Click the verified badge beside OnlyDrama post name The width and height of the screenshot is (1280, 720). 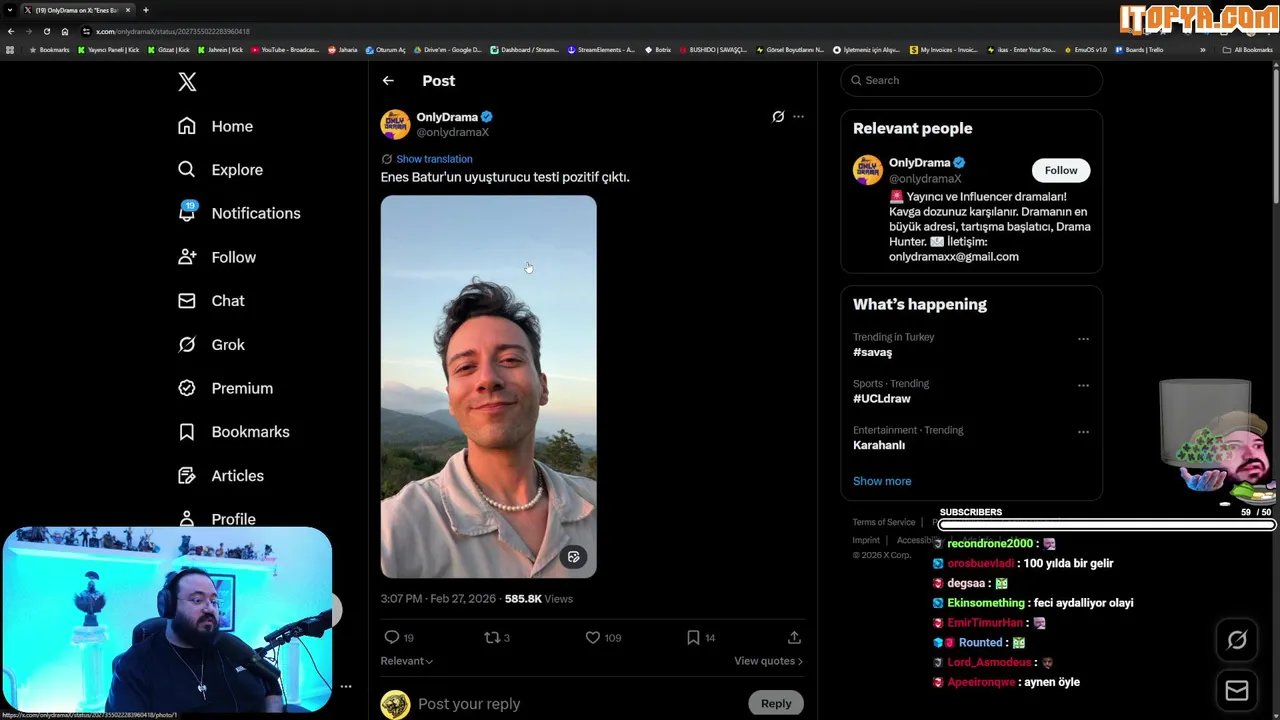pos(486,117)
